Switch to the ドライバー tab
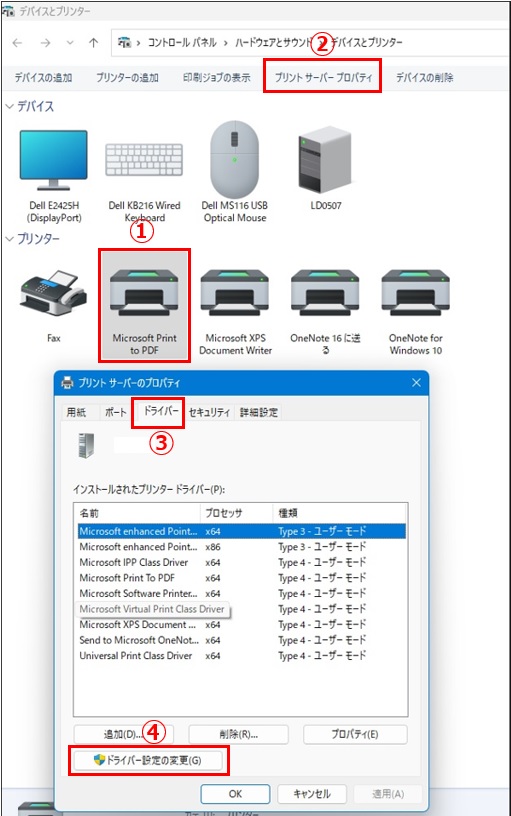Screen dimensions: 511x816 (161, 411)
